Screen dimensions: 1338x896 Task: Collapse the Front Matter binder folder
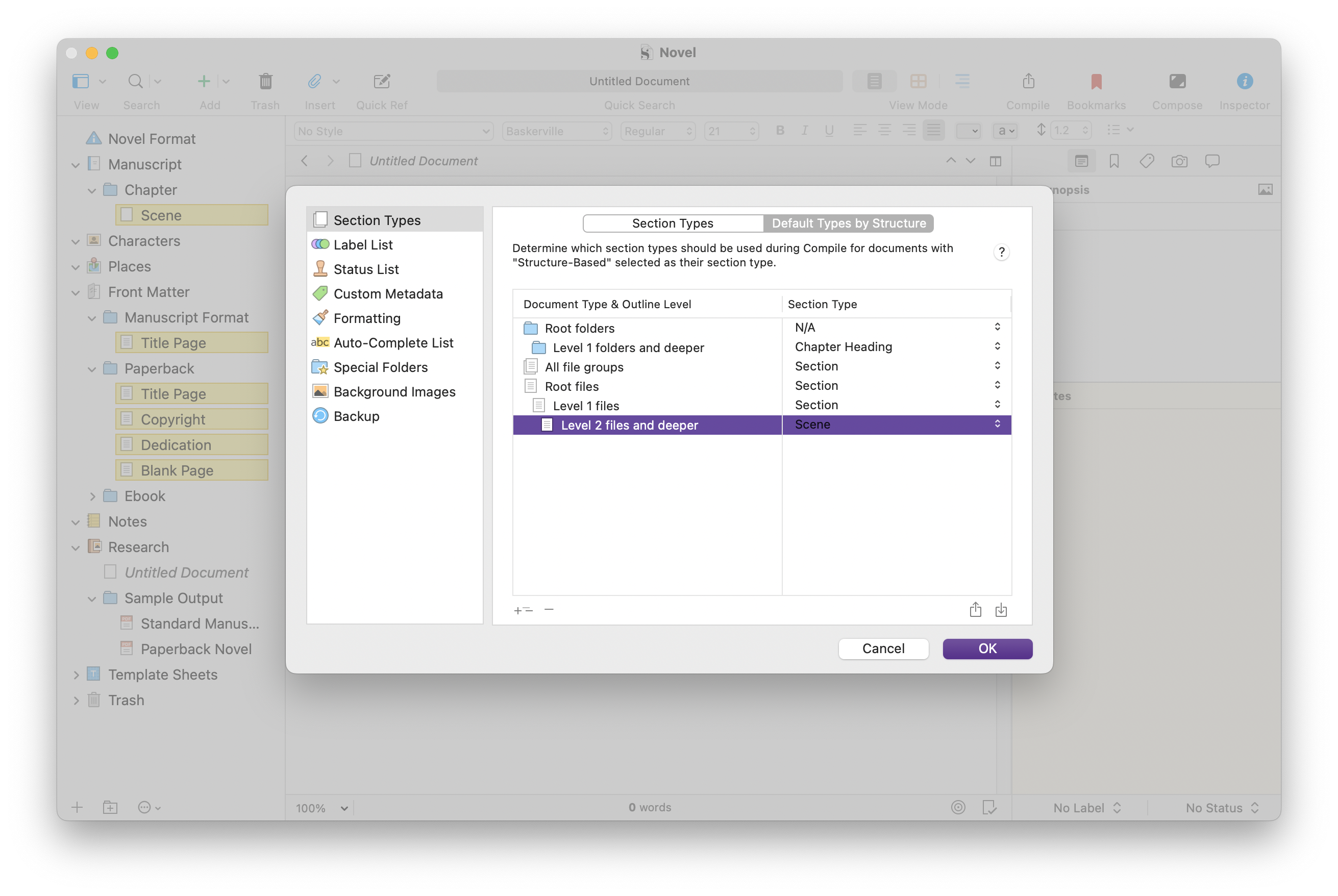tap(76, 292)
